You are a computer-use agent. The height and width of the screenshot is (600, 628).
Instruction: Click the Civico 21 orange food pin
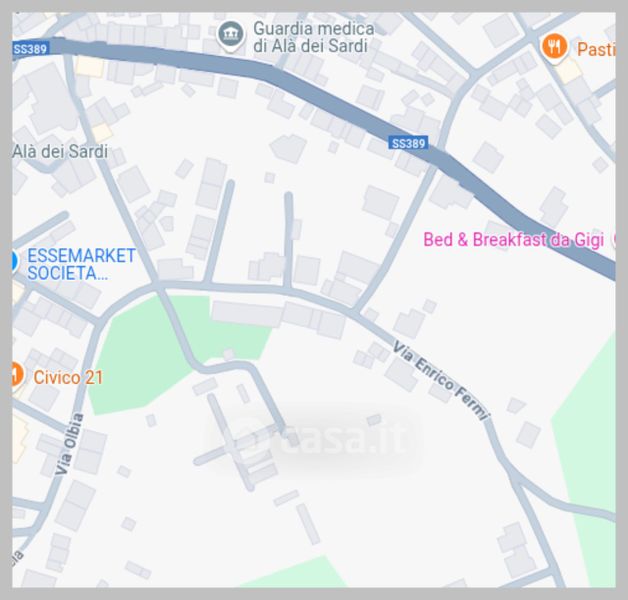(x=17, y=374)
